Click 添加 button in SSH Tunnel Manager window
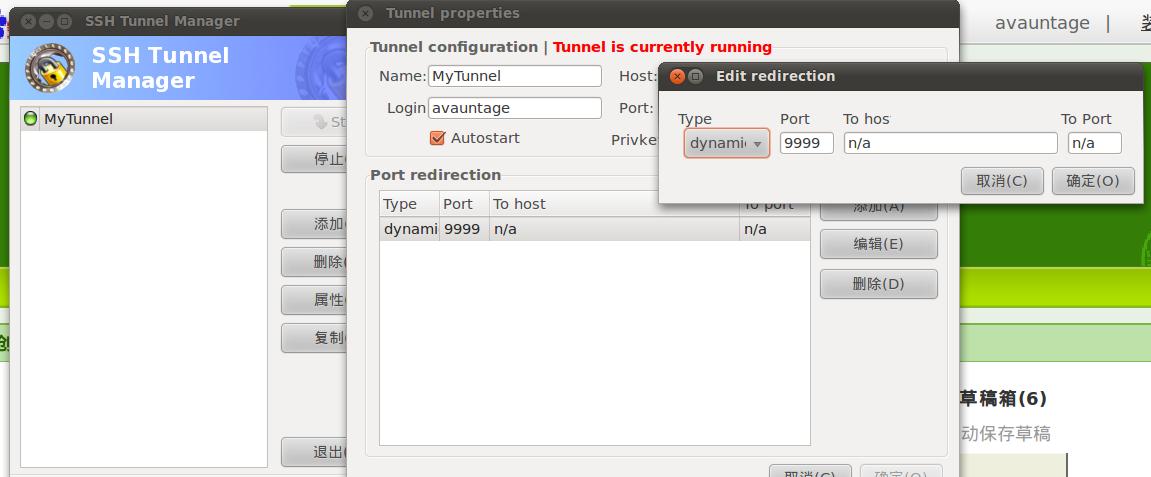1151x477 pixels. tap(314, 224)
